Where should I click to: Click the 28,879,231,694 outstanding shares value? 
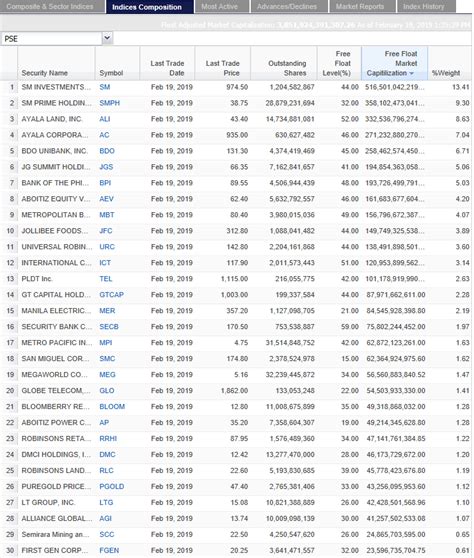290,103
